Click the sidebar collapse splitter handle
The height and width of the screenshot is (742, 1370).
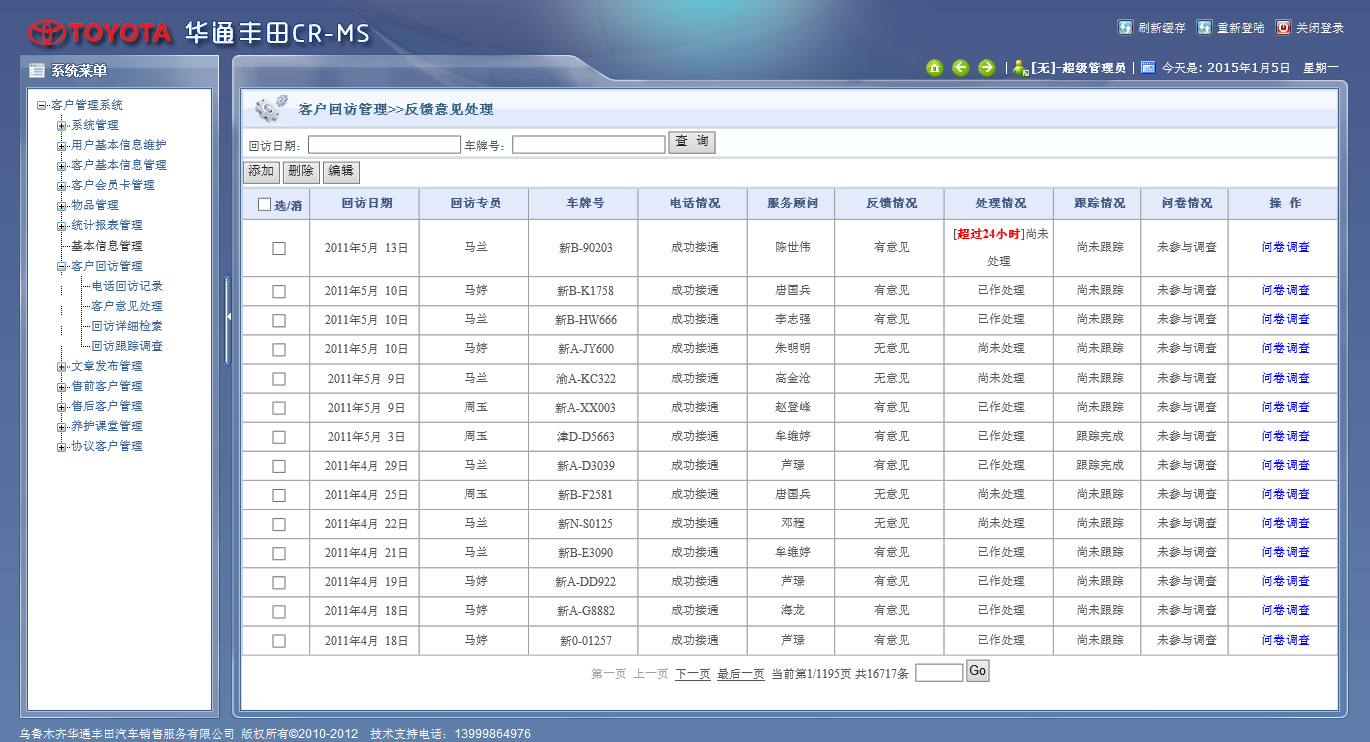[x=228, y=316]
